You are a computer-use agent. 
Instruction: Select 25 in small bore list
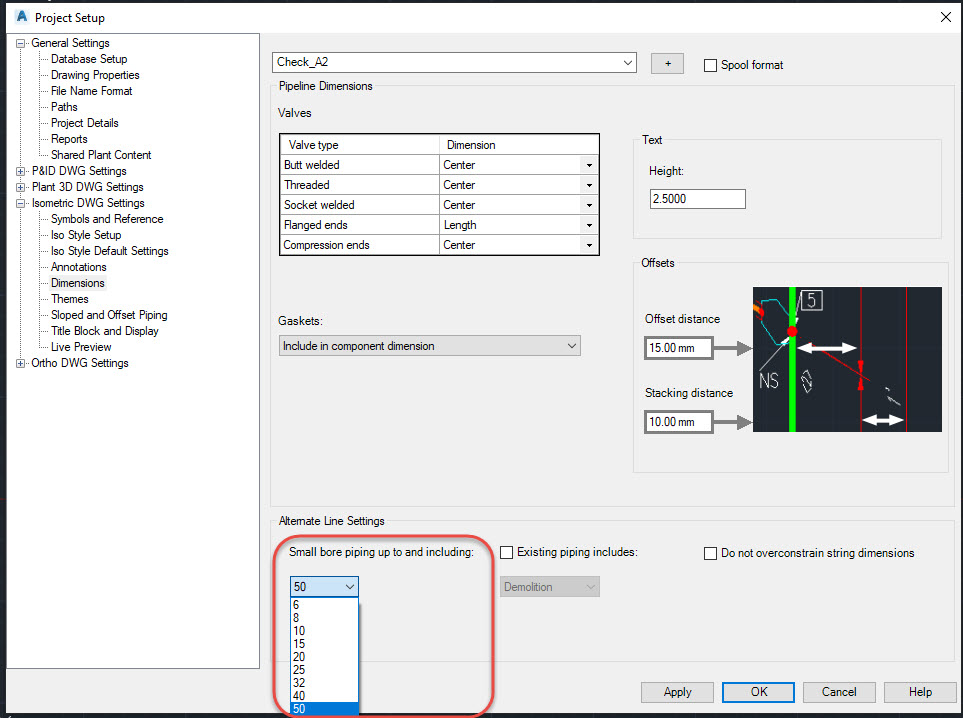click(324, 669)
